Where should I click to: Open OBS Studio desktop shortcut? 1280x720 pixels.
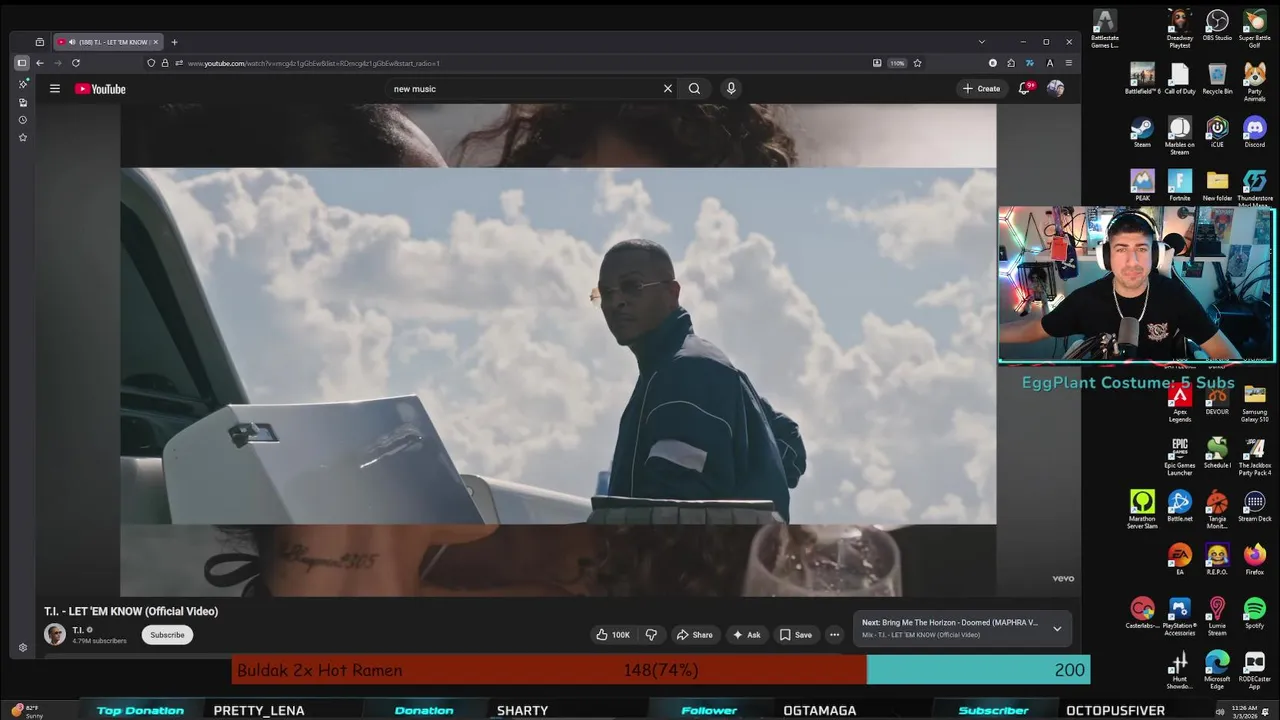[1217, 26]
